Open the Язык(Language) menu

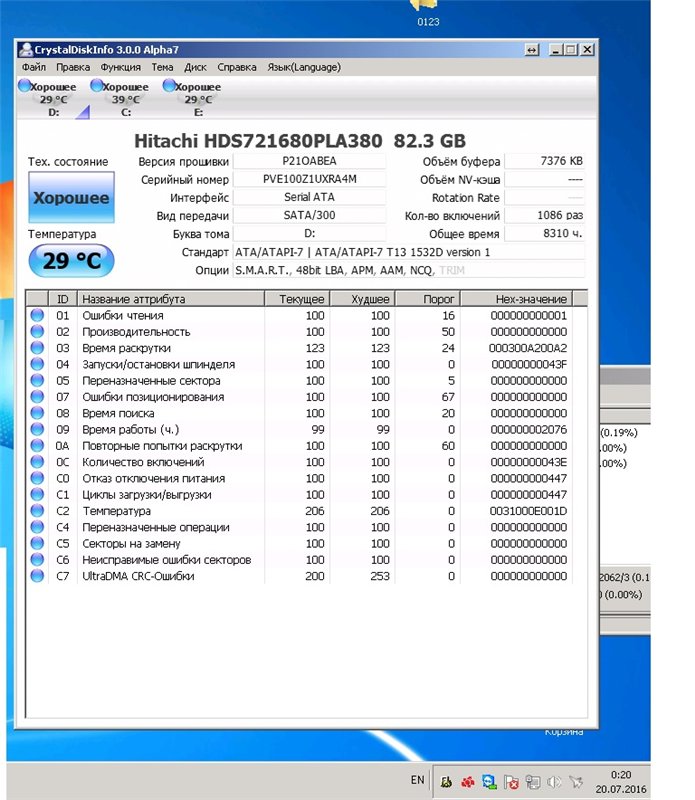click(304, 67)
